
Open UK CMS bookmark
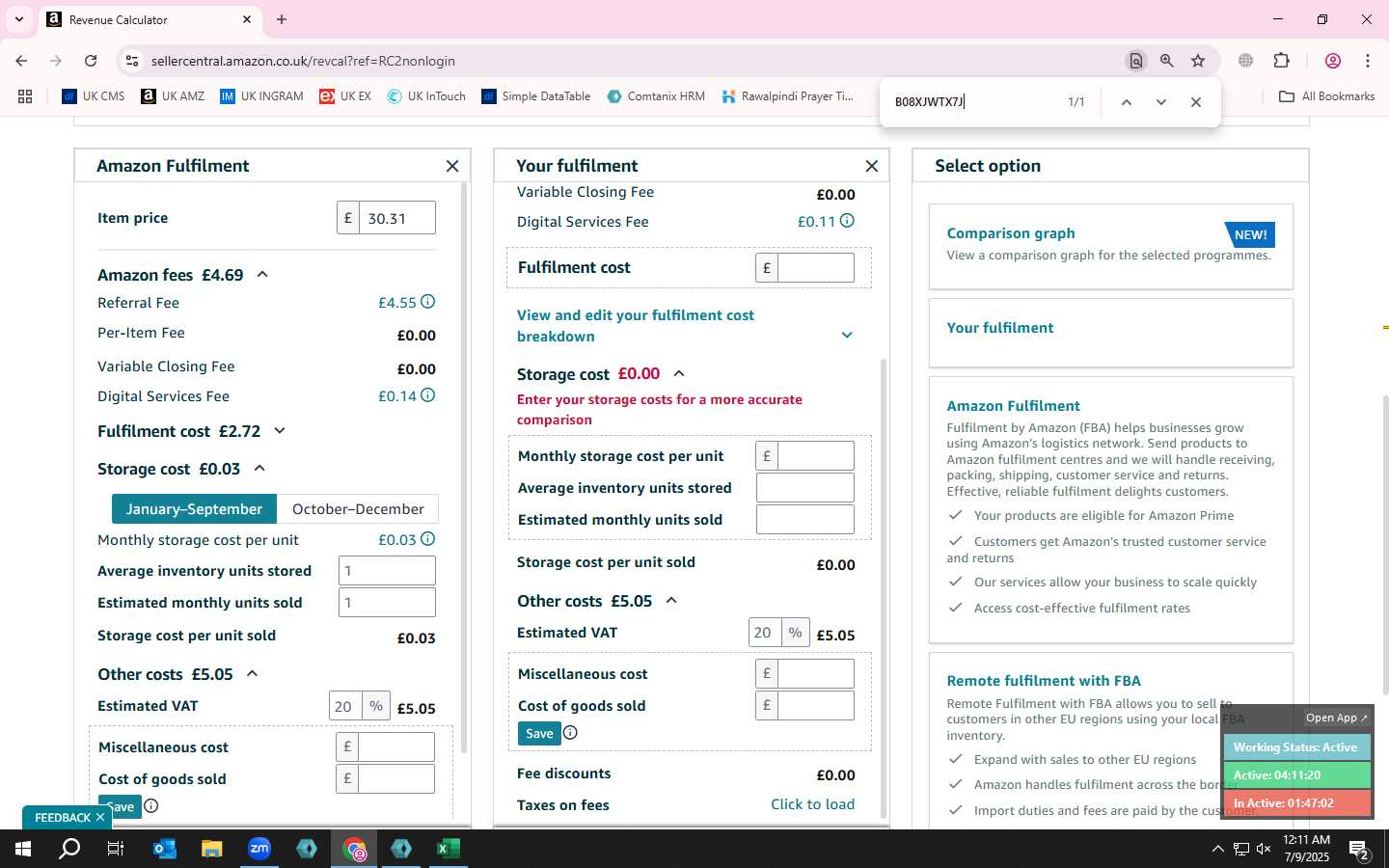94,96
